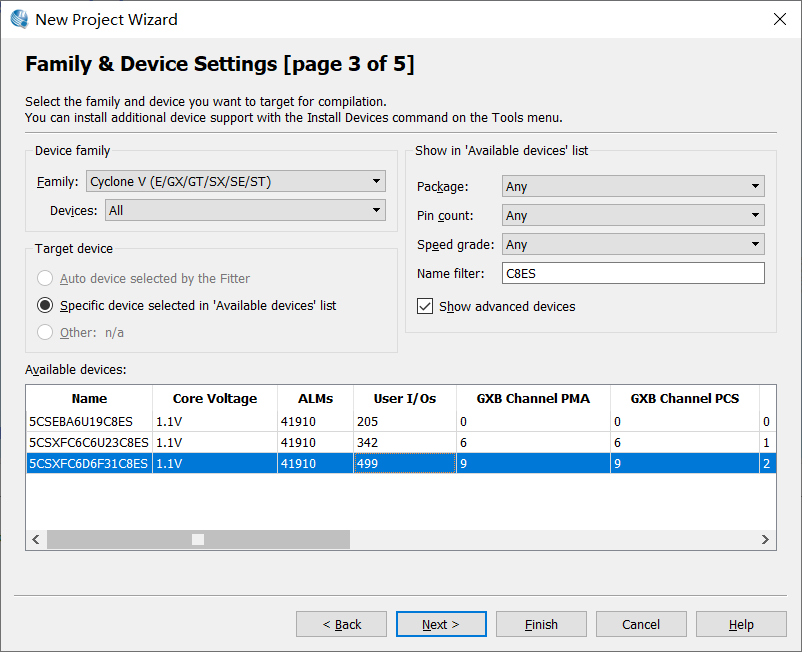The height and width of the screenshot is (652, 802).
Task: Expand the Pin count dropdown
Action: (x=633, y=215)
